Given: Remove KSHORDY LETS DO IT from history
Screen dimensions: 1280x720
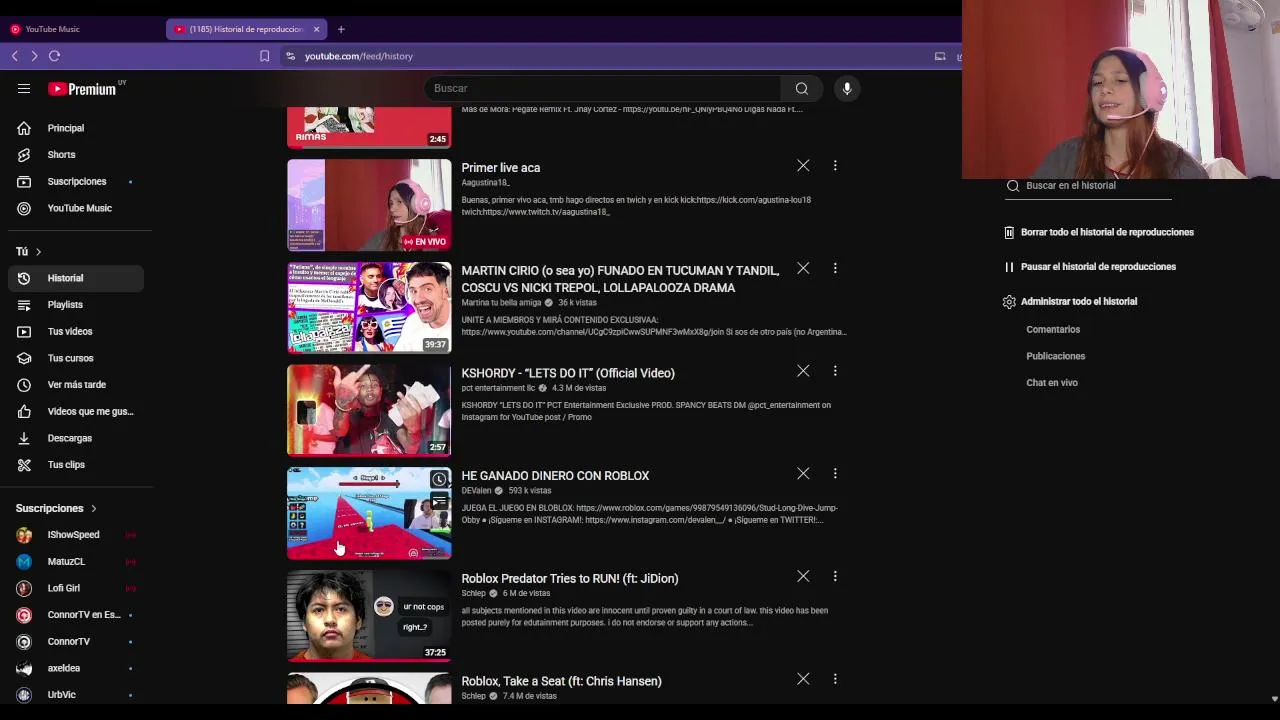Looking at the screenshot, I should [803, 371].
